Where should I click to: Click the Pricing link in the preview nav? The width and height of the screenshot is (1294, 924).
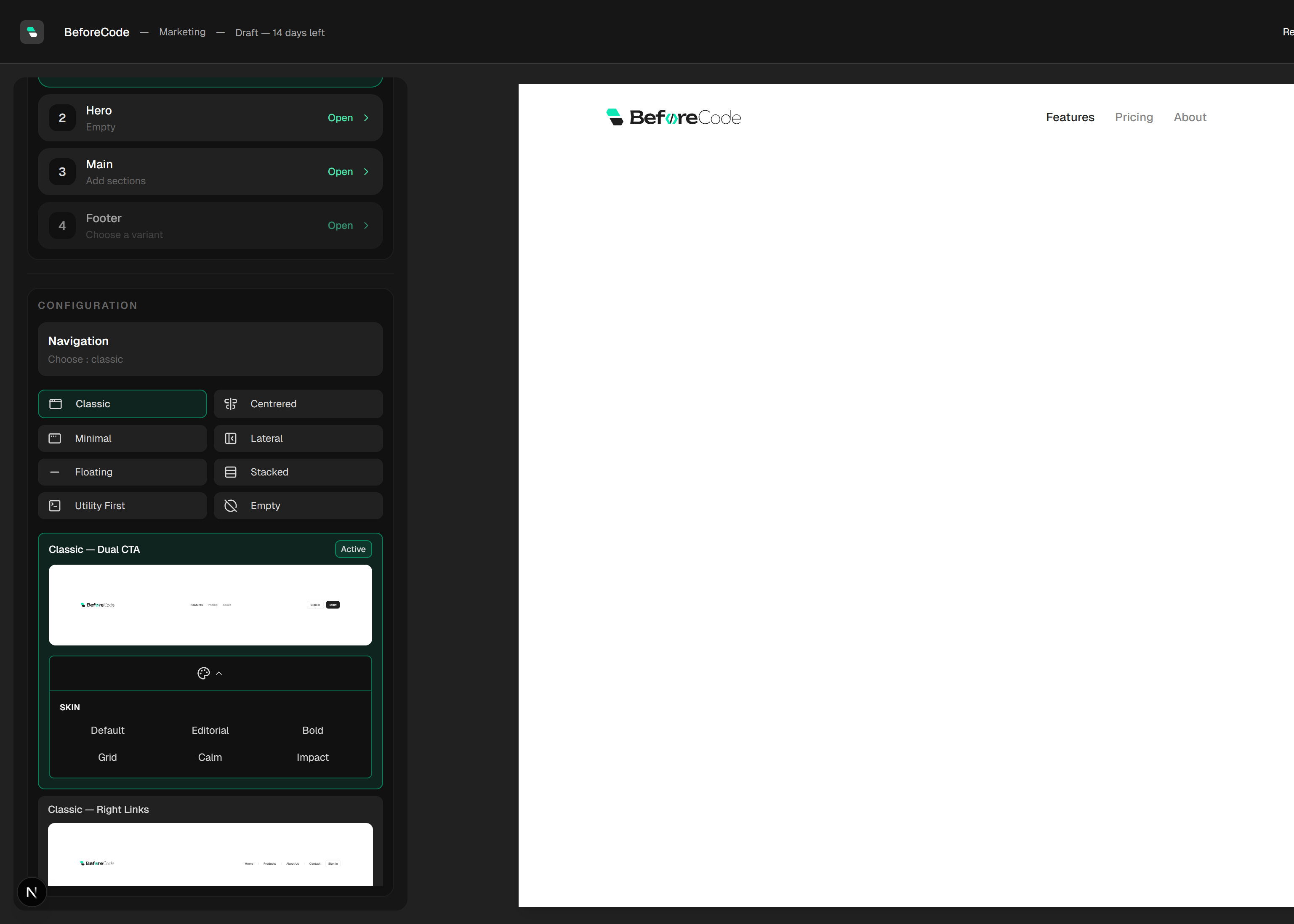coord(1134,117)
